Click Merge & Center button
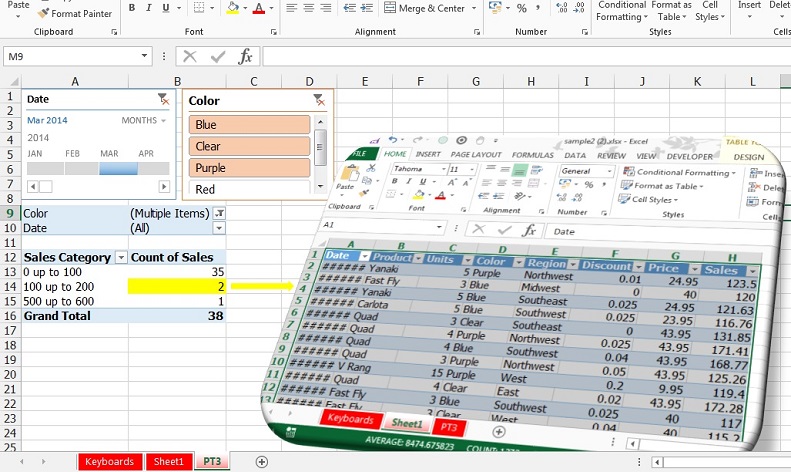Image resolution: width=791 pixels, height=472 pixels. pos(431,8)
